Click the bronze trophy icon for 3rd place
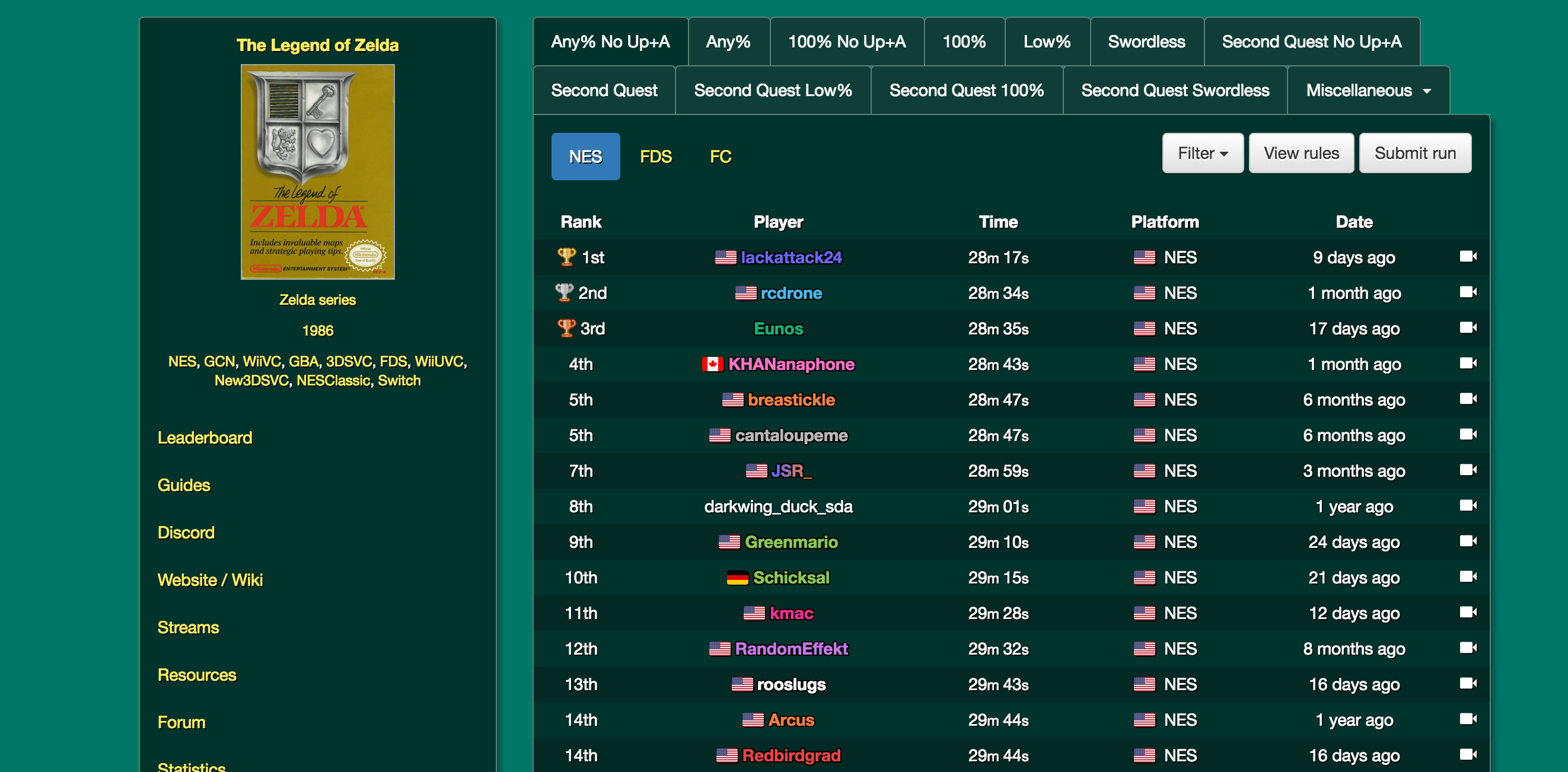Screen dimensions: 1568x772 566,328
